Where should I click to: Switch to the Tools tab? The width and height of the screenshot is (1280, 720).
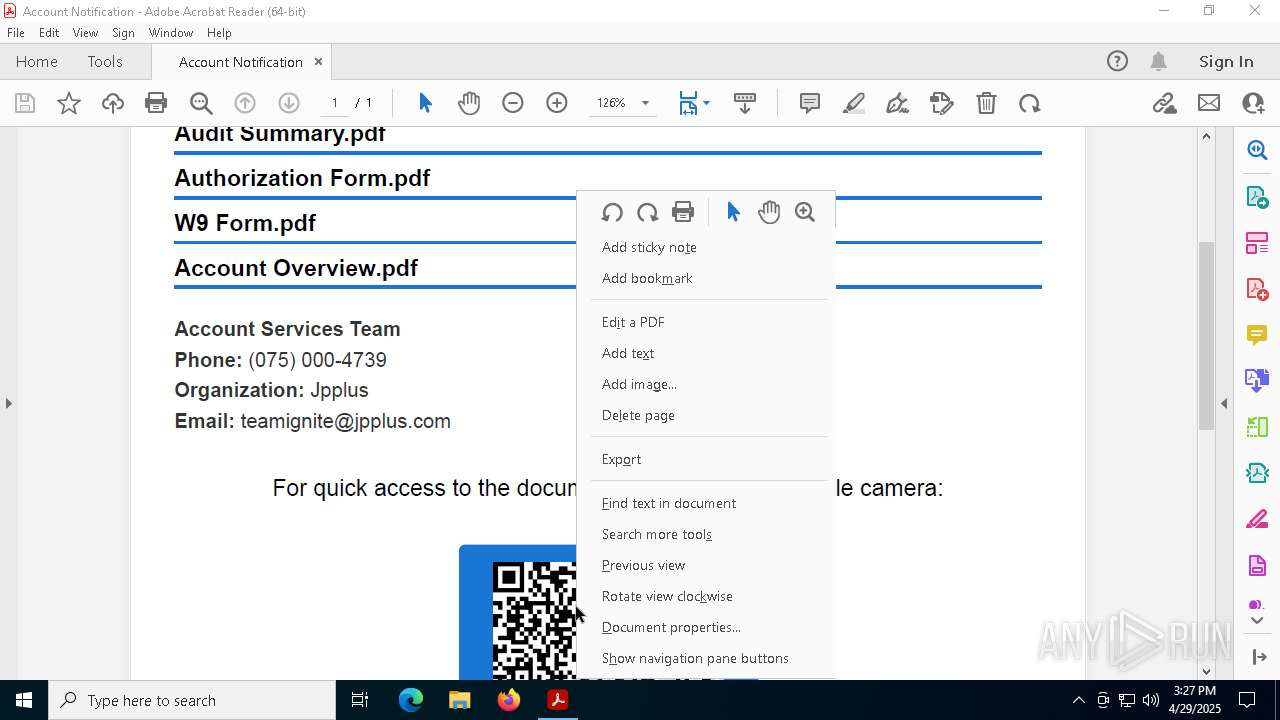pos(105,61)
